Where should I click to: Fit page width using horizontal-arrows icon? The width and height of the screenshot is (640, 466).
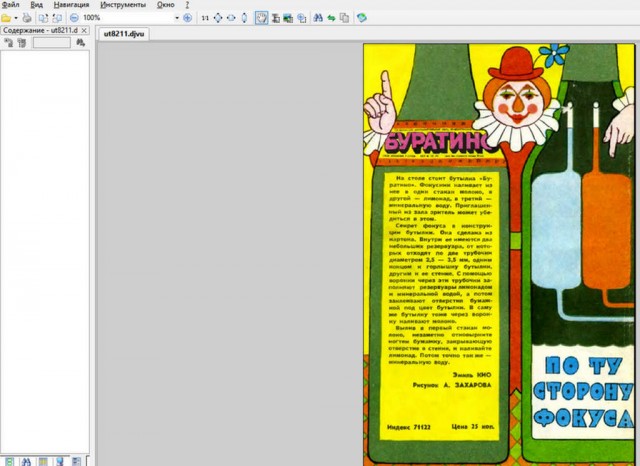coord(231,18)
